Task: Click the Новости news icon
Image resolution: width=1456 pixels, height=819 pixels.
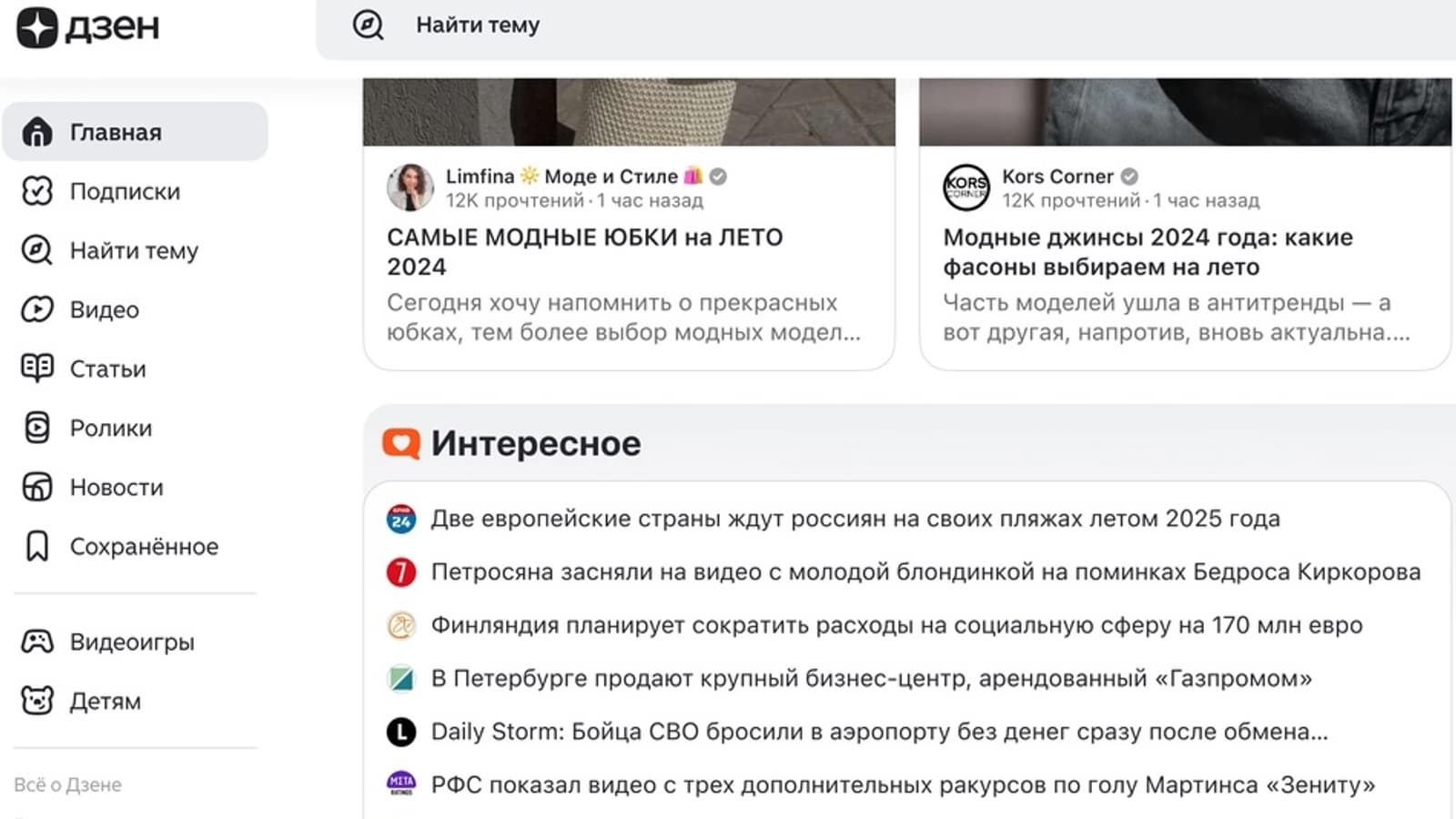Action: pyautogui.click(x=37, y=487)
